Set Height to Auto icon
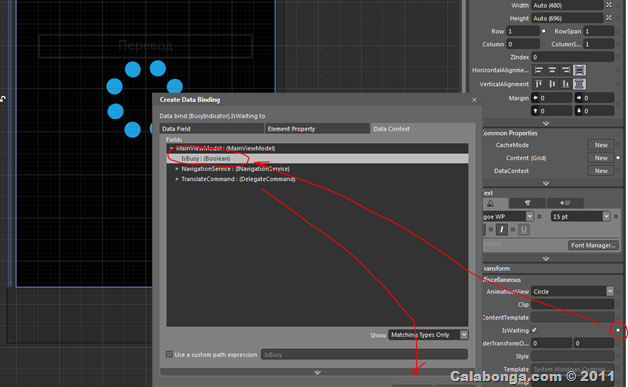The image size is (628, 387). pos(609,18)
